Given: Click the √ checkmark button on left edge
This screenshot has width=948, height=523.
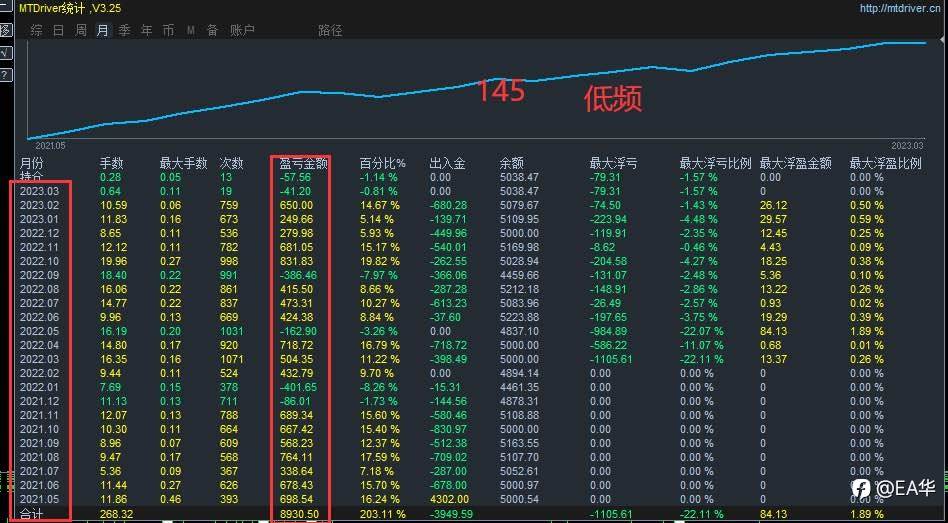Looking at the screenshot, I should pyautogui.click(x=5, y=53).
